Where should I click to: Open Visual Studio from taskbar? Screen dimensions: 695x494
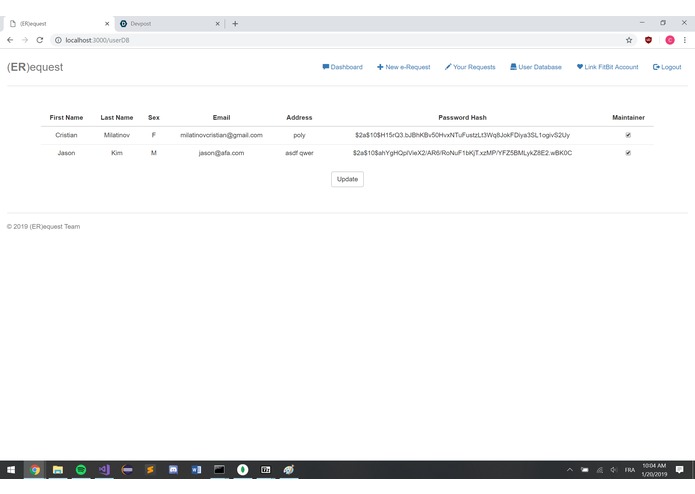tap(104, 470)
